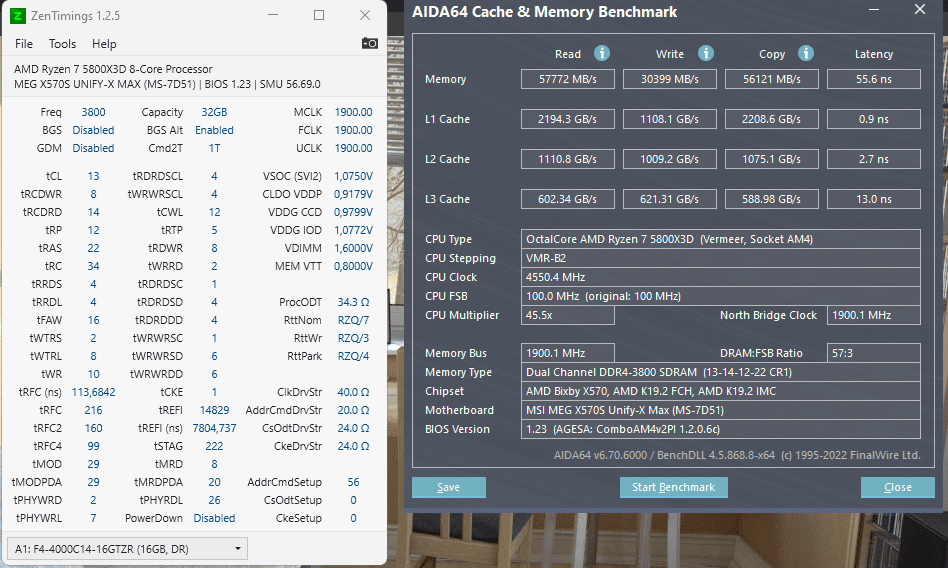Click the tRFC (ns) value 113,6842
Image resolution: width=948 pixels, height=568 pixels.
tap(93, 392)
